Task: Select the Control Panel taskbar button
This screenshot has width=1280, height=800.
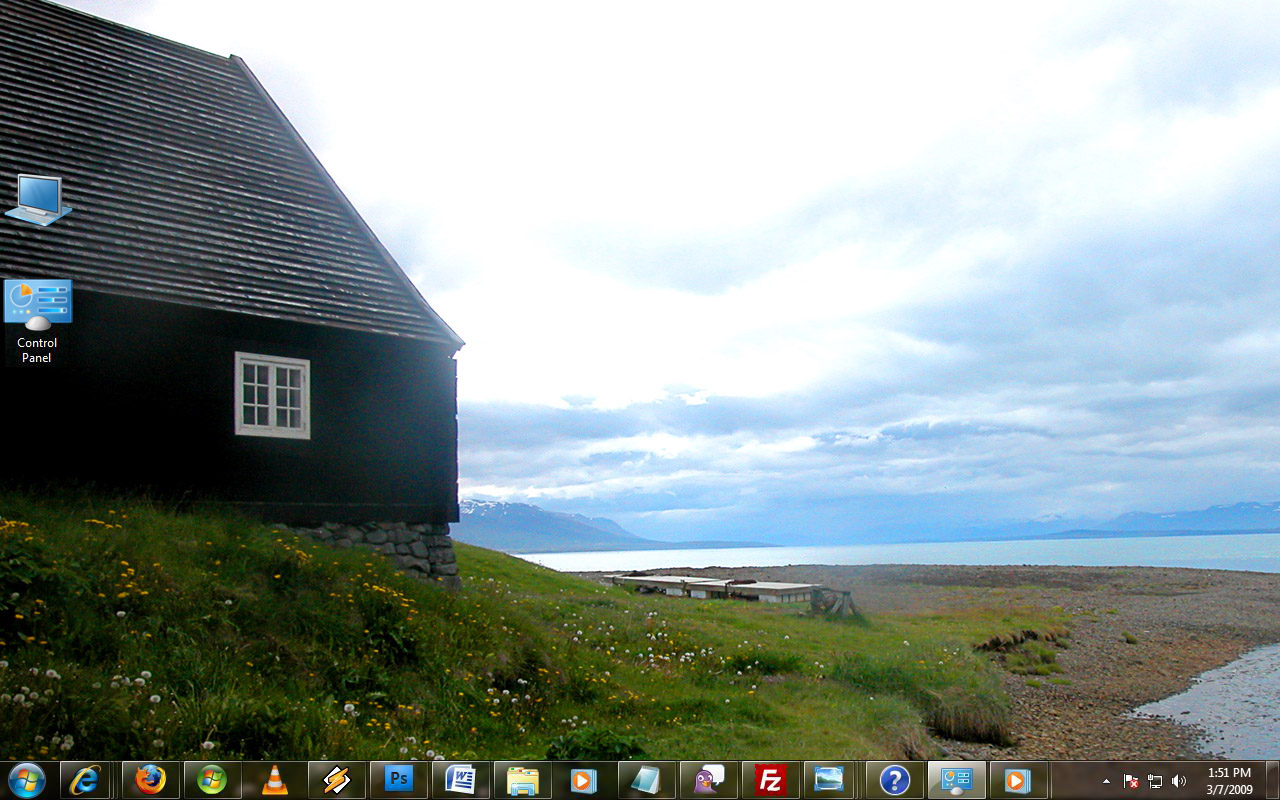Action: pos(956,779)
